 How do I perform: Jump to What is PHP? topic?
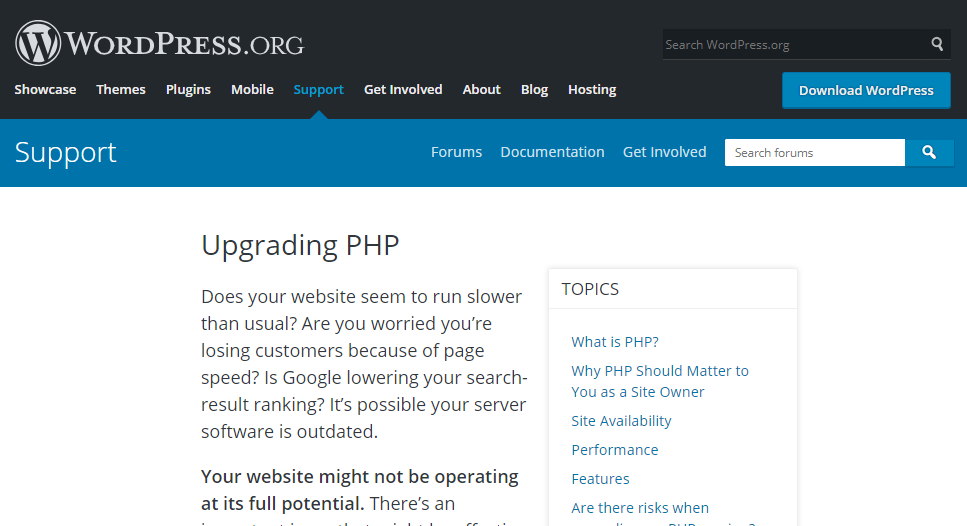[x=615, y=342]
